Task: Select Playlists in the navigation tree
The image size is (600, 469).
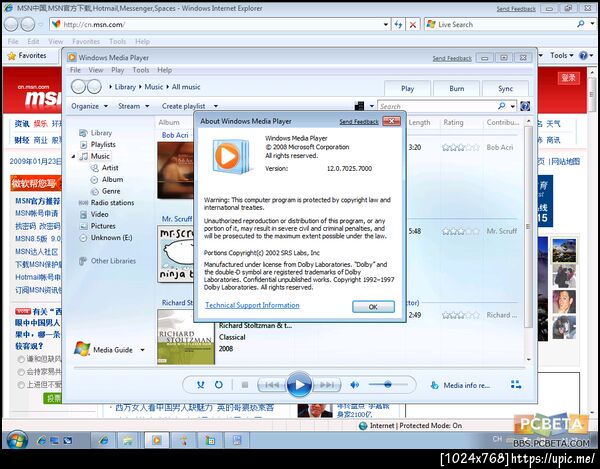Action: [x=103, y=145]
